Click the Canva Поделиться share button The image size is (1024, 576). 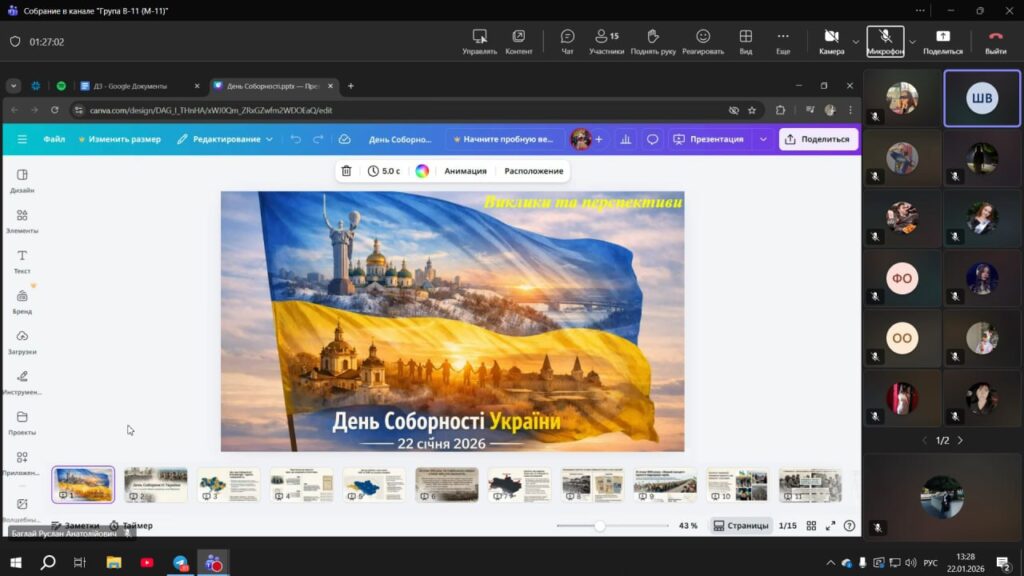click(817, 139)
